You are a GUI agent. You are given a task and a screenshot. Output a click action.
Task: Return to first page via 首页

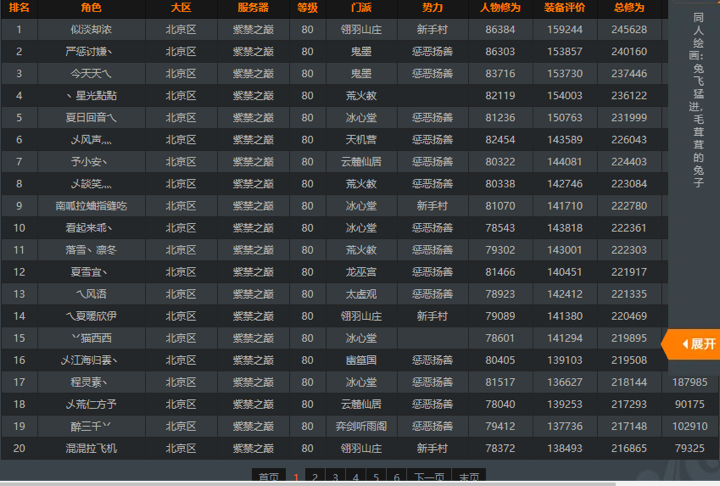point(268,477)
